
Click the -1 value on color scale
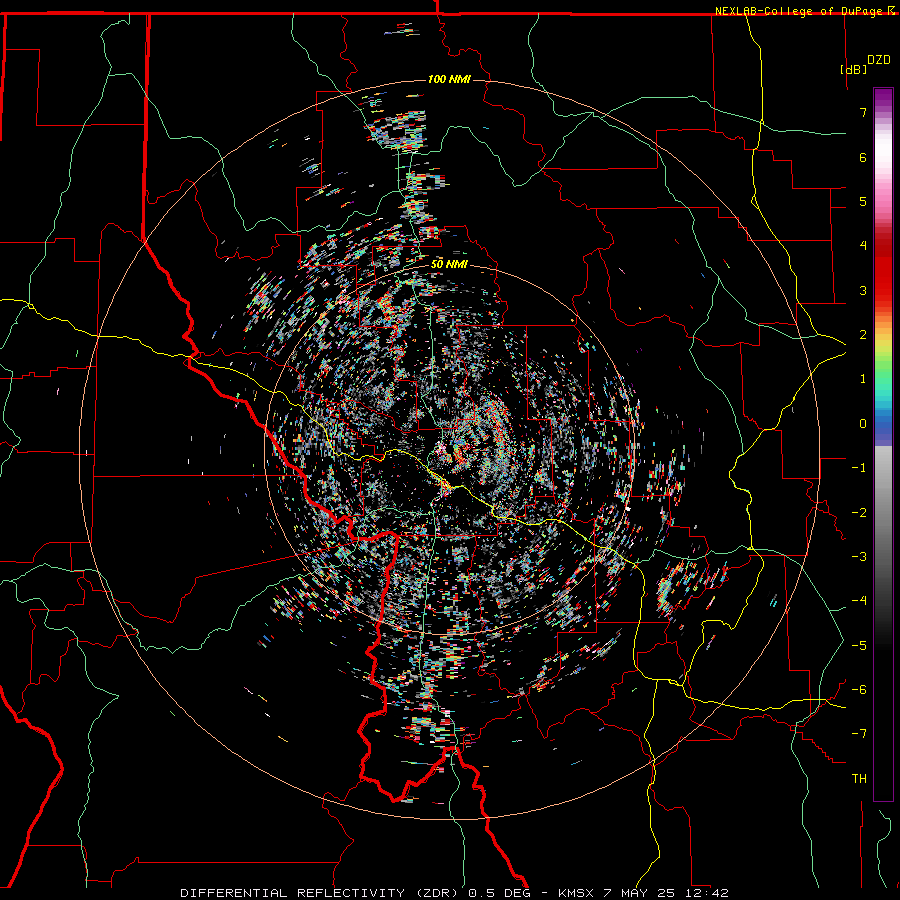859,467
